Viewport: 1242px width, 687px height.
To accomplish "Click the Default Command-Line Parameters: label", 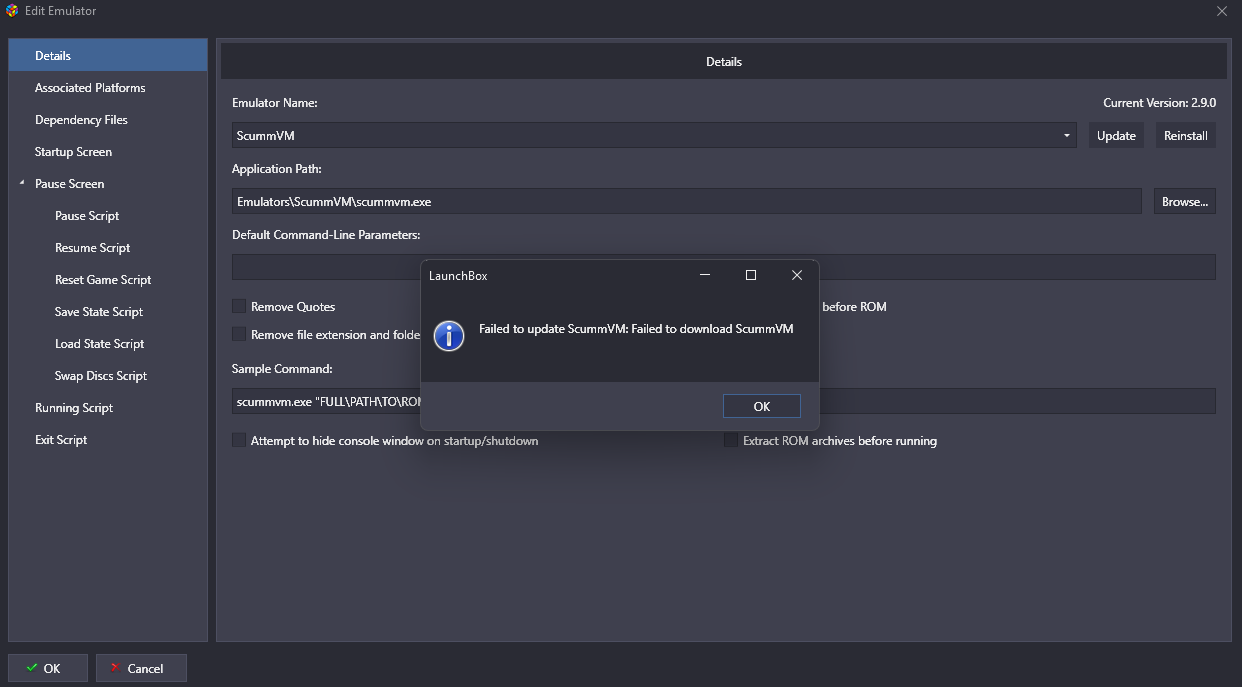I will (326, 235).
